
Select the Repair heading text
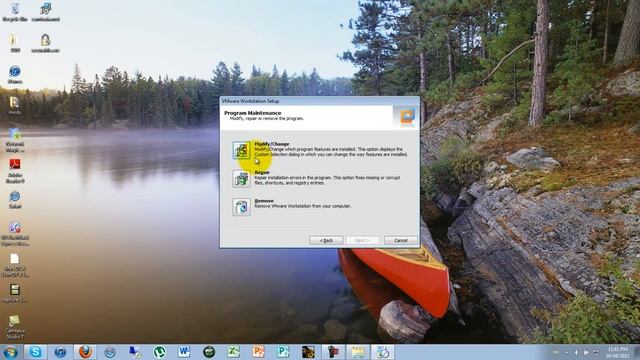coord(262,173)
